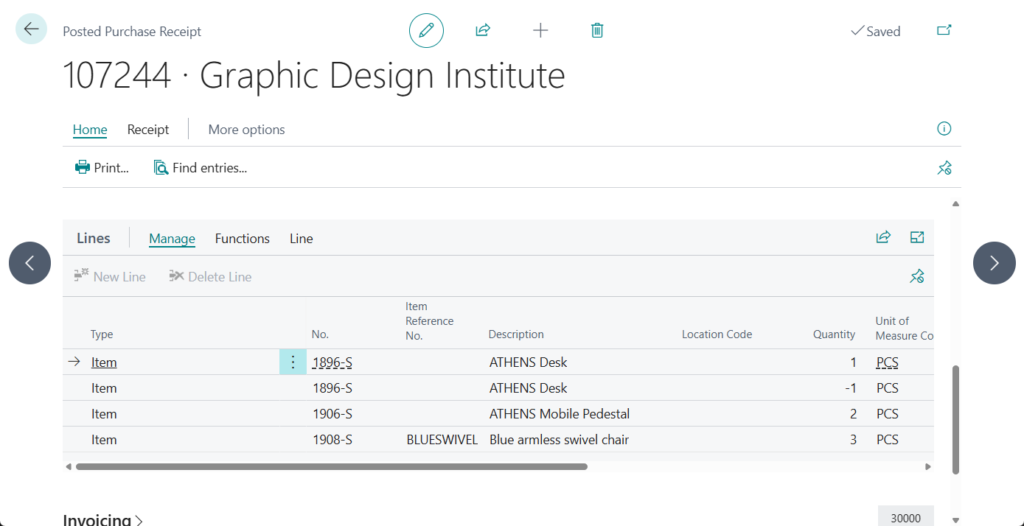Share the Lines section data
This screenshot has height=526, width=1024.
(x=883, y=237)
